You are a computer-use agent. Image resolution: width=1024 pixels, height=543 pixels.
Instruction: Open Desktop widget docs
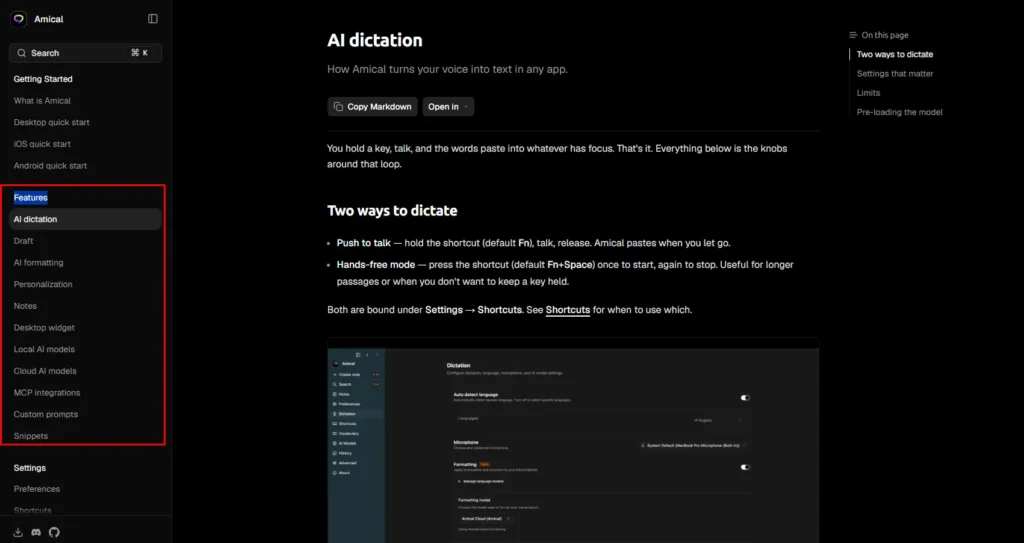(x=44, y=327)
